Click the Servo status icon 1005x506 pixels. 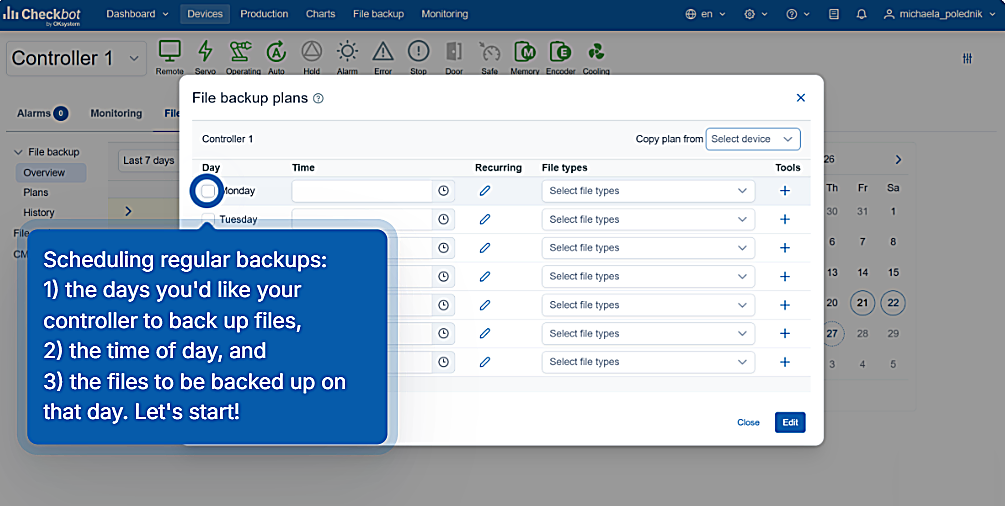tap(205, 51)
